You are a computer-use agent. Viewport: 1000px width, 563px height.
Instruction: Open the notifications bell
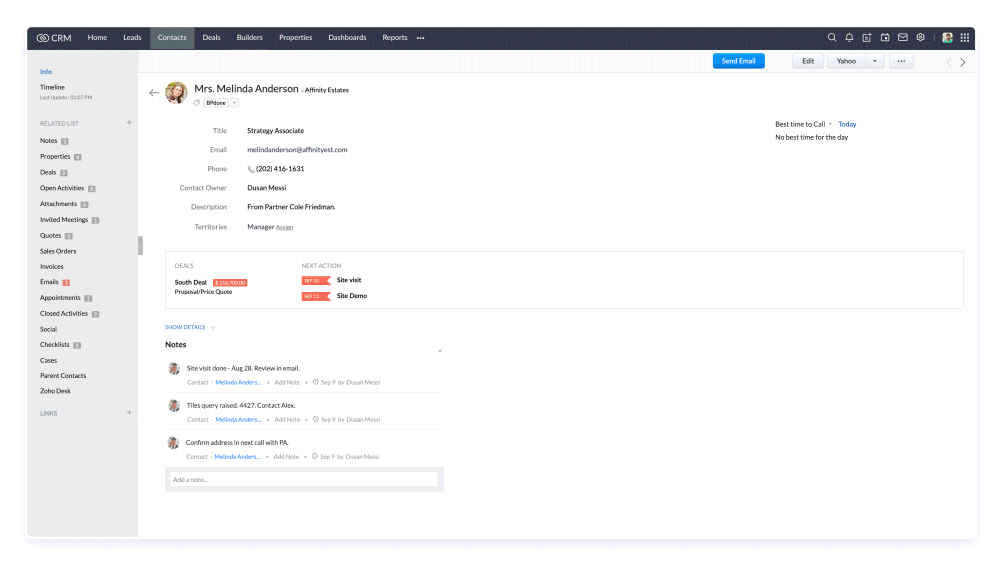(849, 38)
